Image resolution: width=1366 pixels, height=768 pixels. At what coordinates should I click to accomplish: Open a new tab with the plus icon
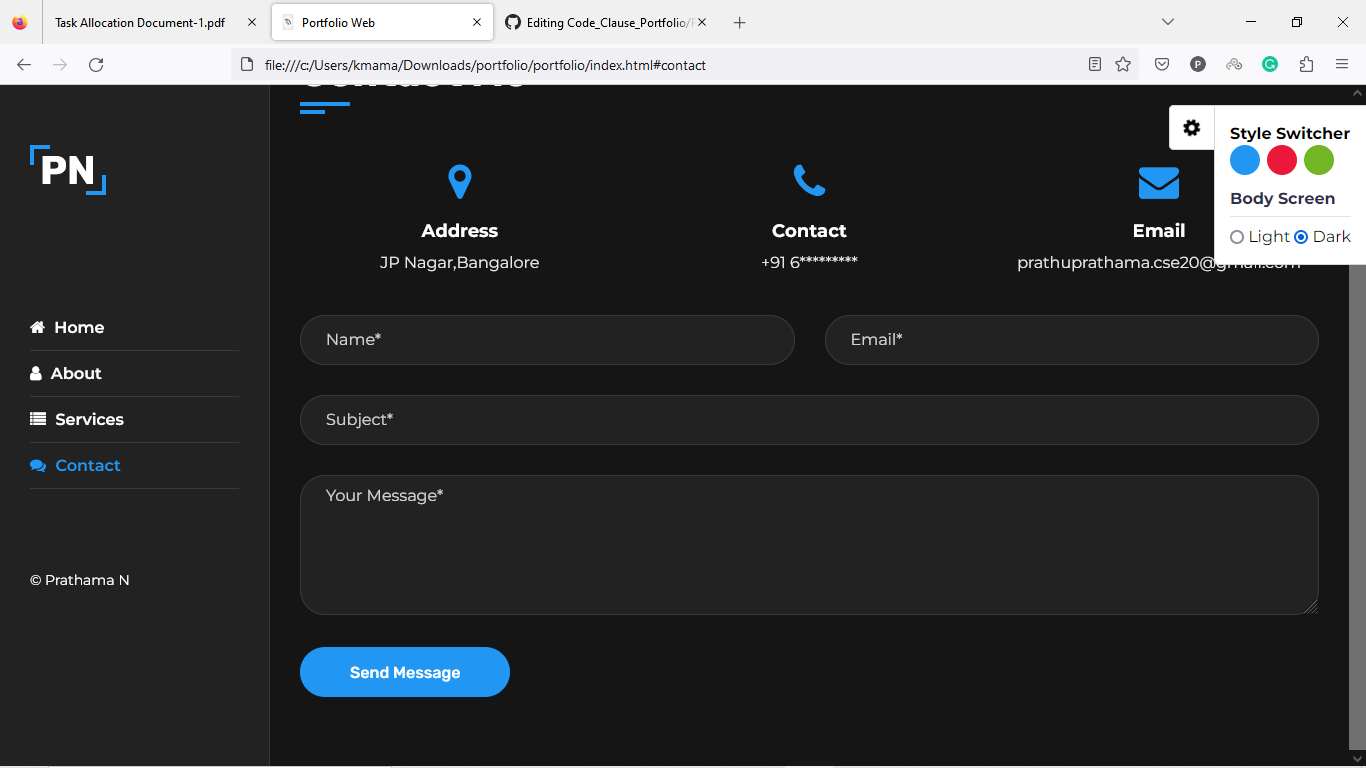pyautogui.click(x=739, y=22)
